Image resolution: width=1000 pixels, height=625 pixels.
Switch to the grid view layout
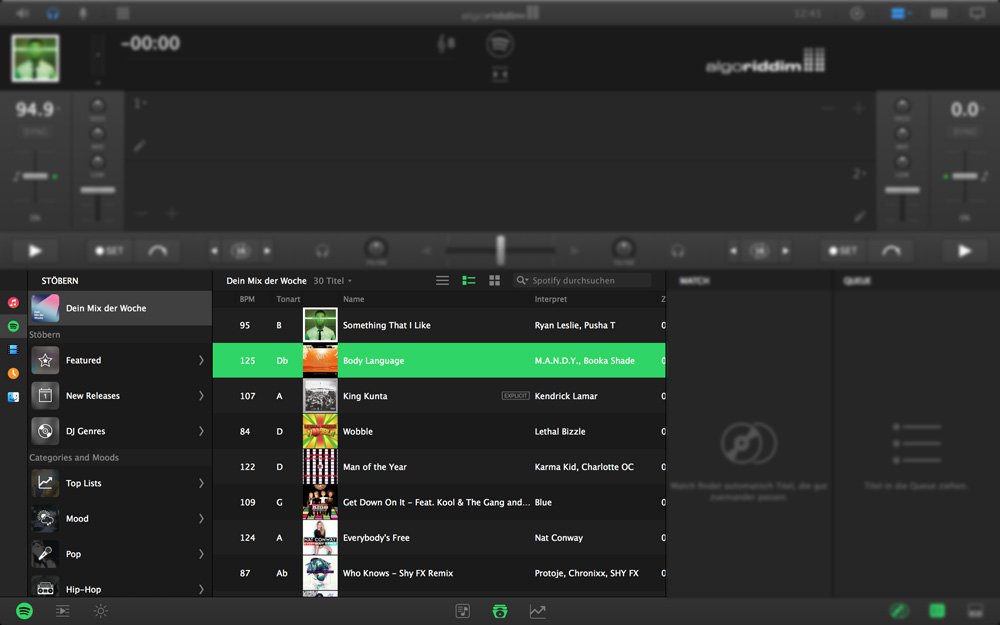pos(494,281)
